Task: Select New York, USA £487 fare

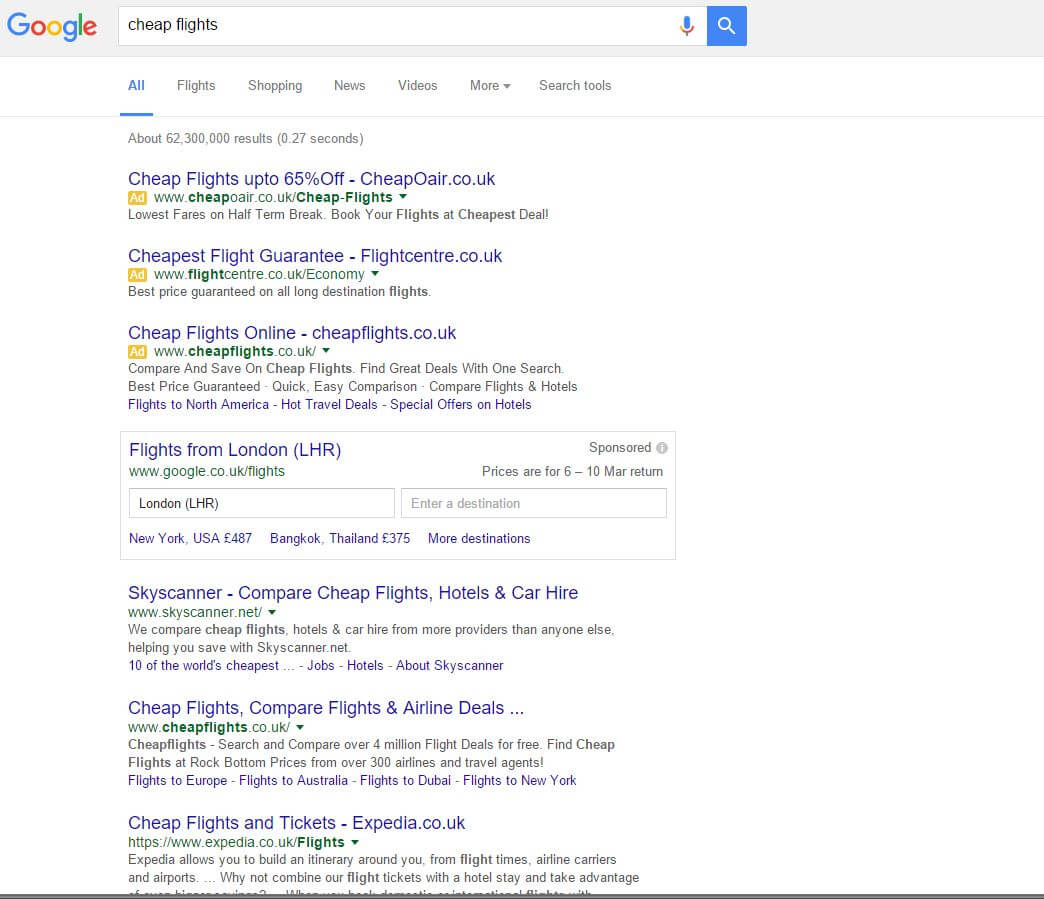Action: [190, 538]
